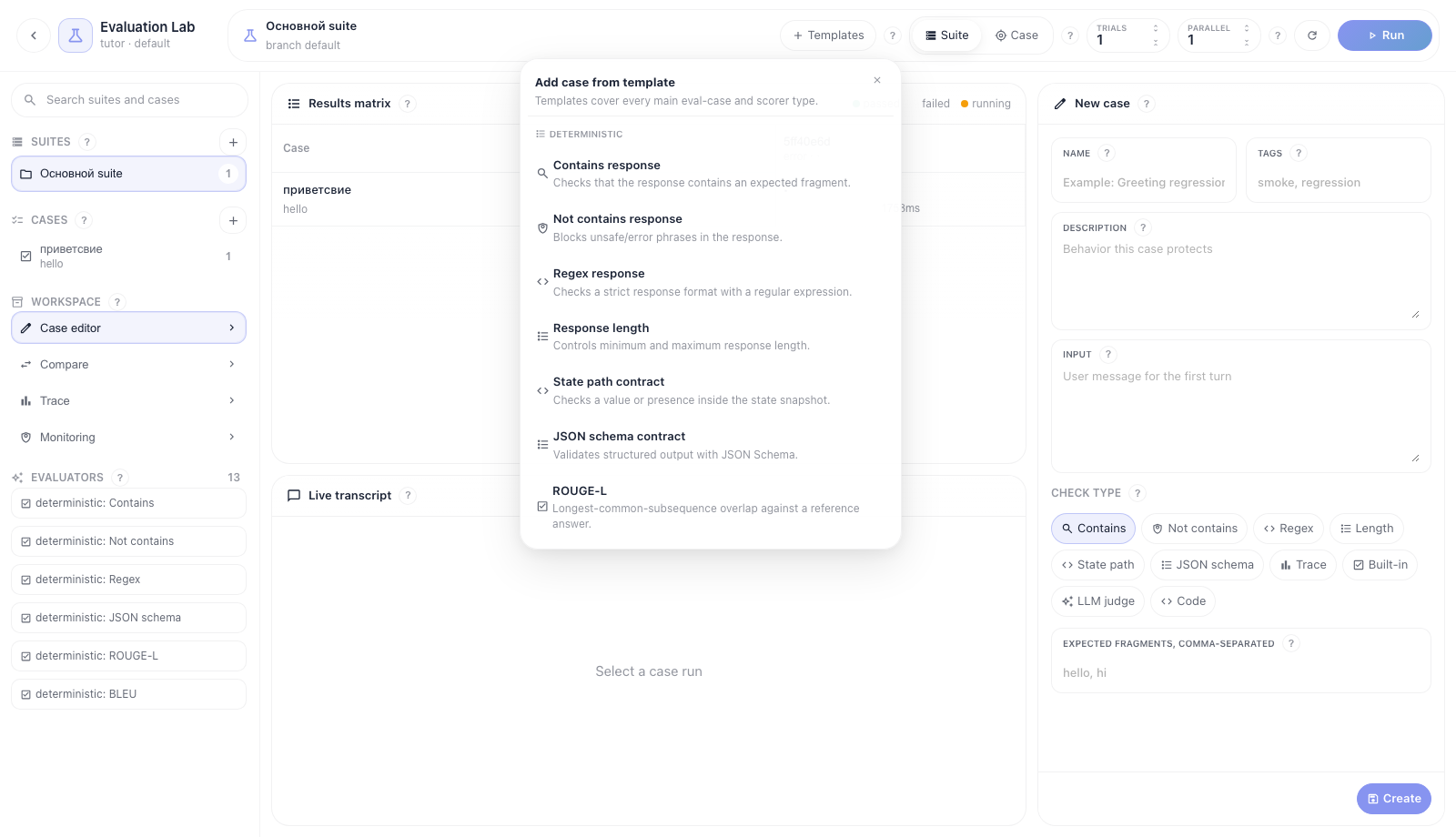Select the JSON schema check type

(1207, 565)
